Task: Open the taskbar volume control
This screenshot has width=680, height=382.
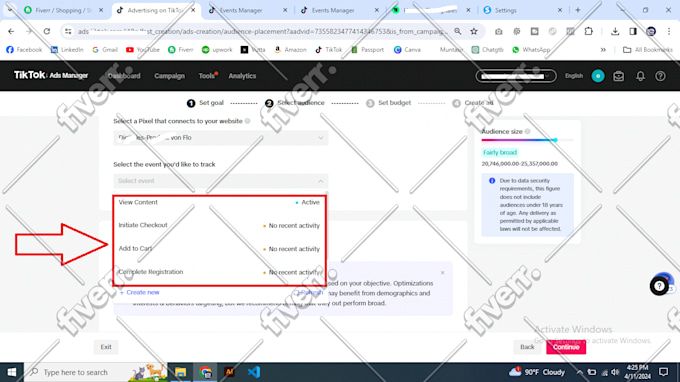Action: click(615, 372)
